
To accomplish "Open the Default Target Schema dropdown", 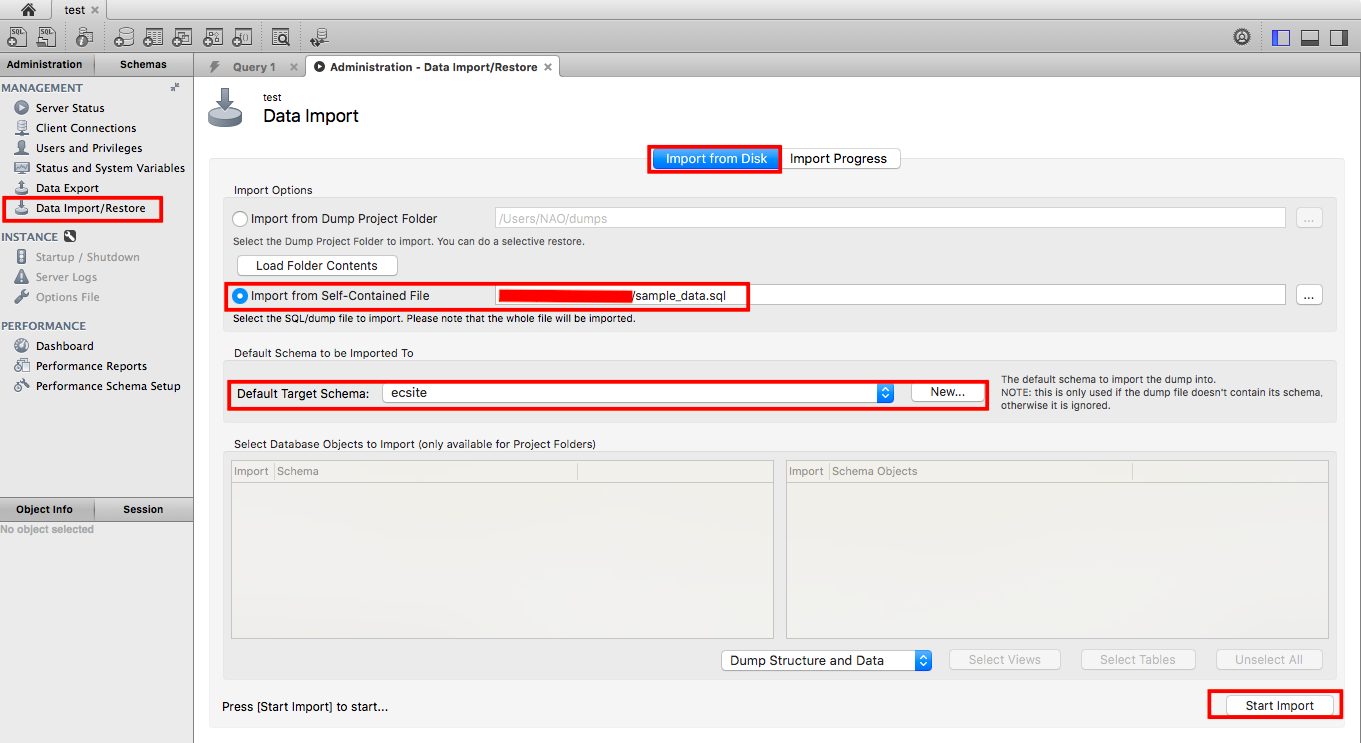I will point(885,393).
